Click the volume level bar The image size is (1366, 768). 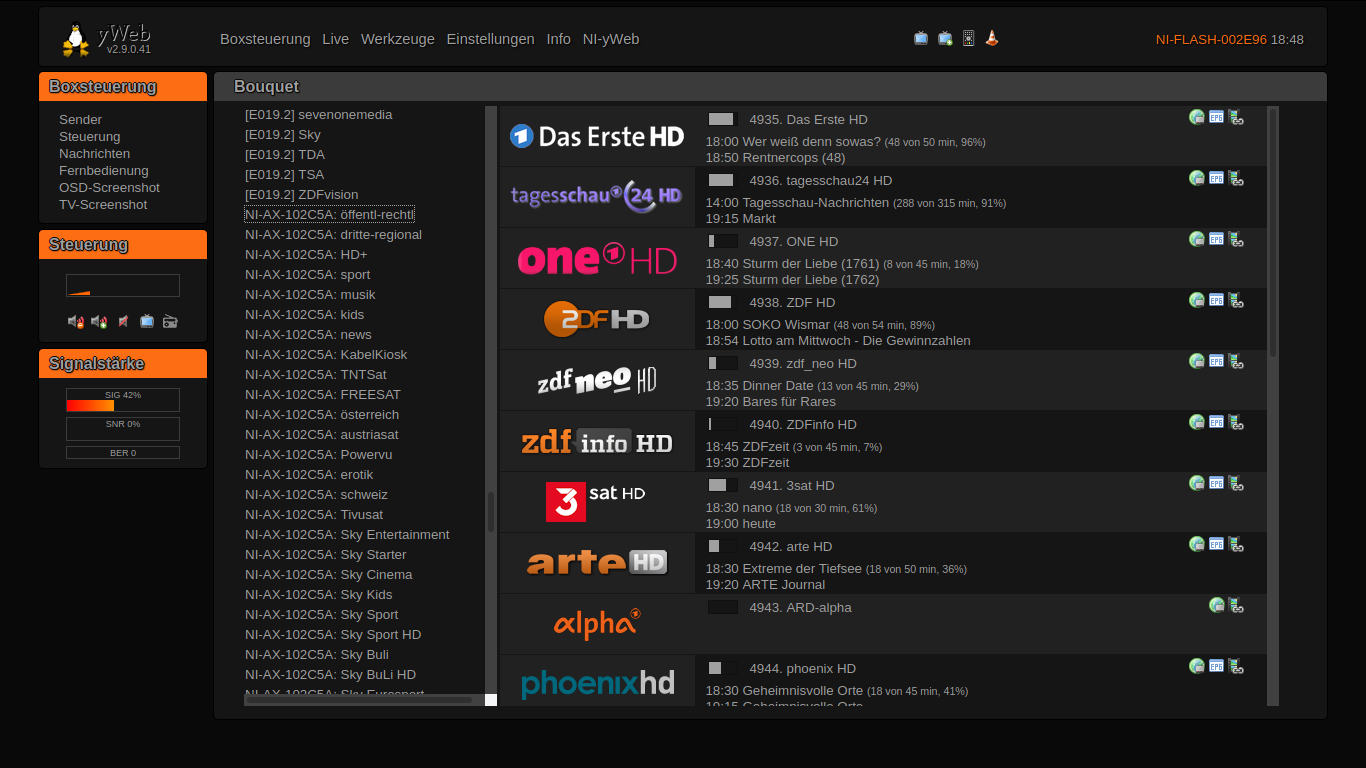click(123, 286)
